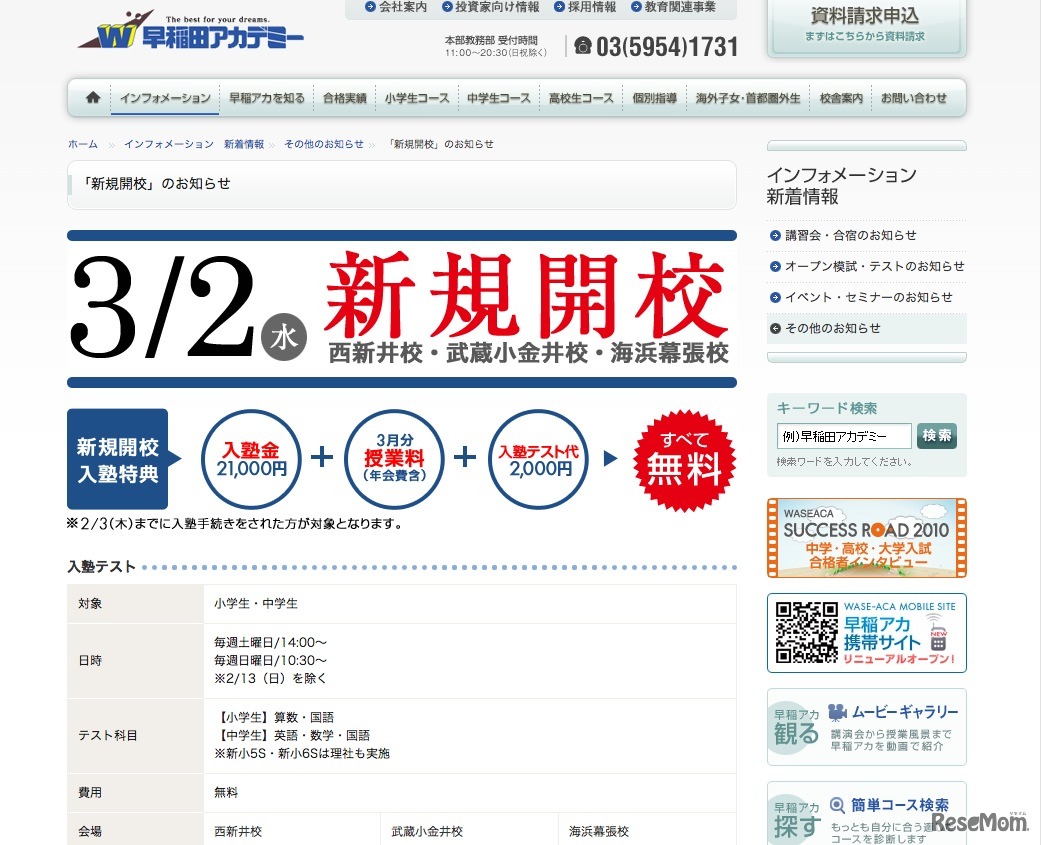This screenshot has width=1042, height=845.
Task: Click arrow icon beside 教育関連事業
Action: click(x=636, y=7)
